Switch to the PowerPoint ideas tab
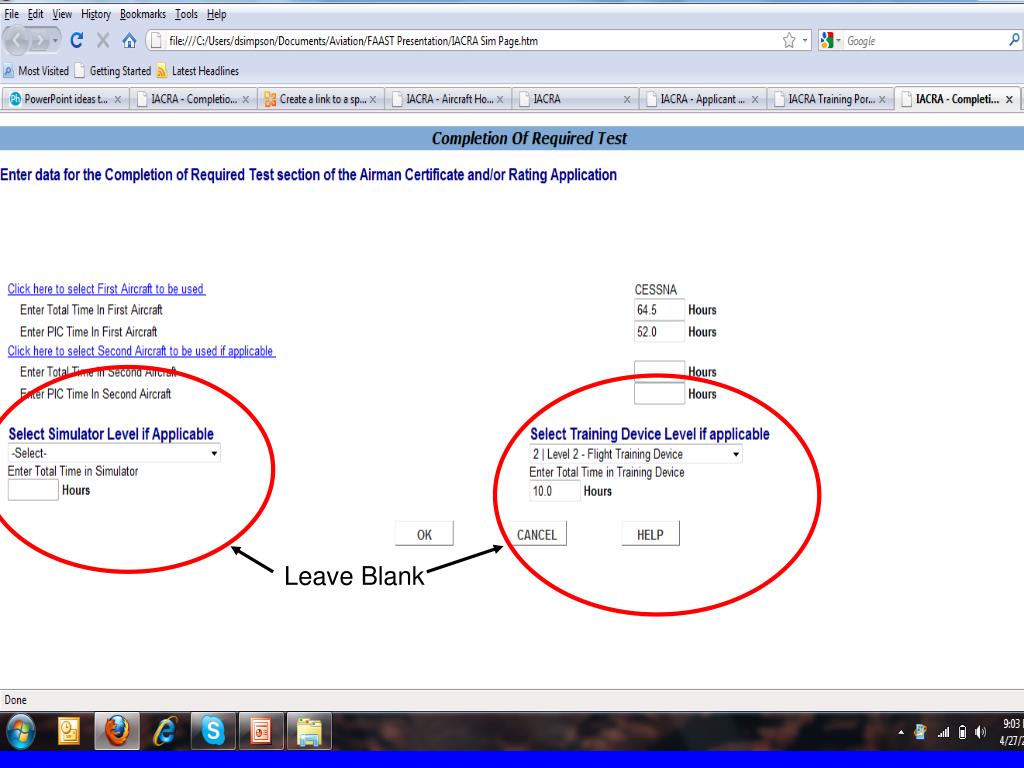The image size is (1024, 768). tap(65, 99)
